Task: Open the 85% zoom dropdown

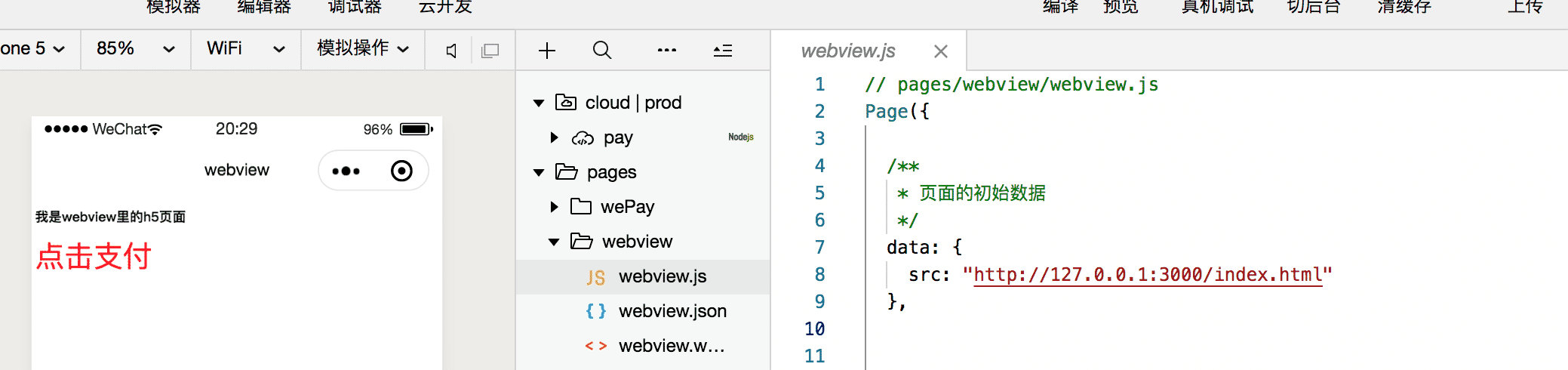Action: tap(136, 49)
